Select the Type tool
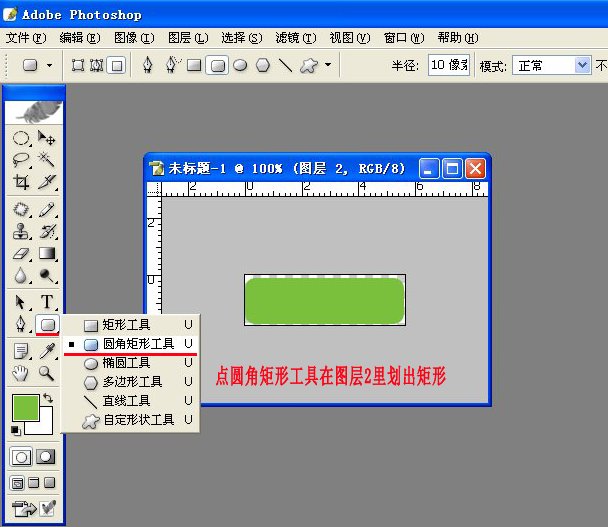This screenshot has height=527, width=608. click(x=47, y=302)
